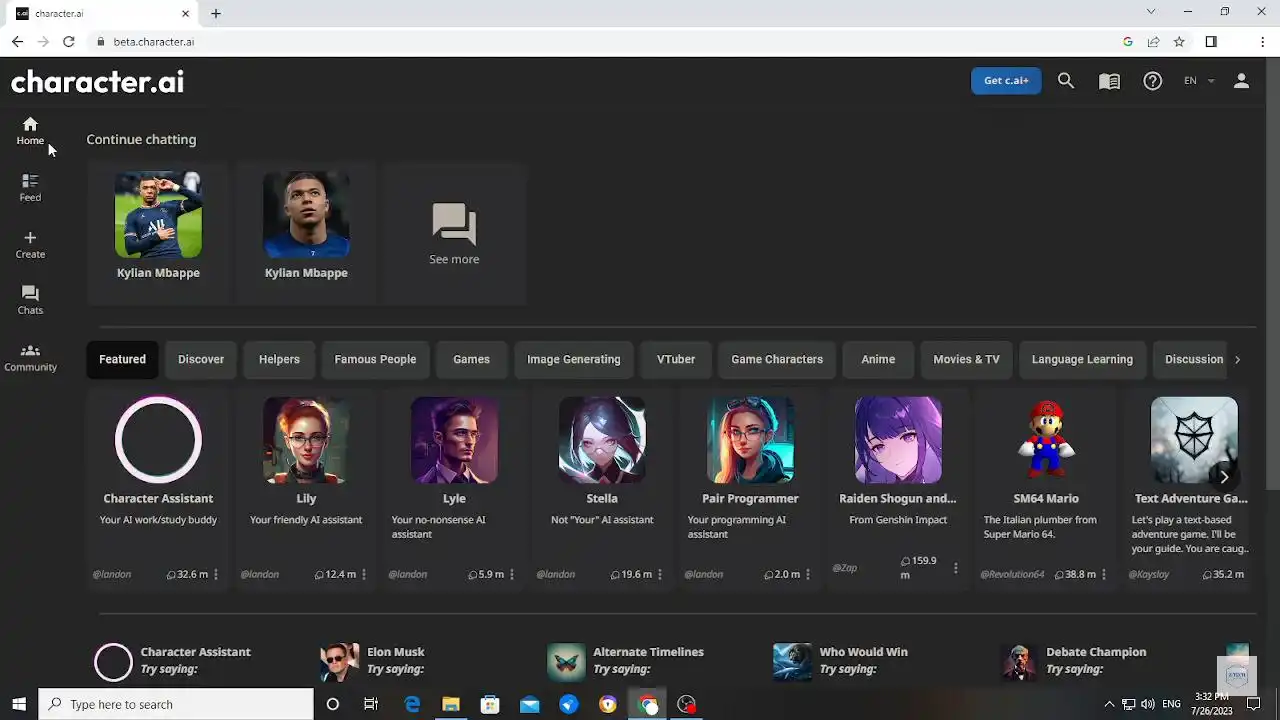Open the character book icon in header
The width and height of the screenshot is (1280, 720).
pyautogui.click(x=1109, y=81)
